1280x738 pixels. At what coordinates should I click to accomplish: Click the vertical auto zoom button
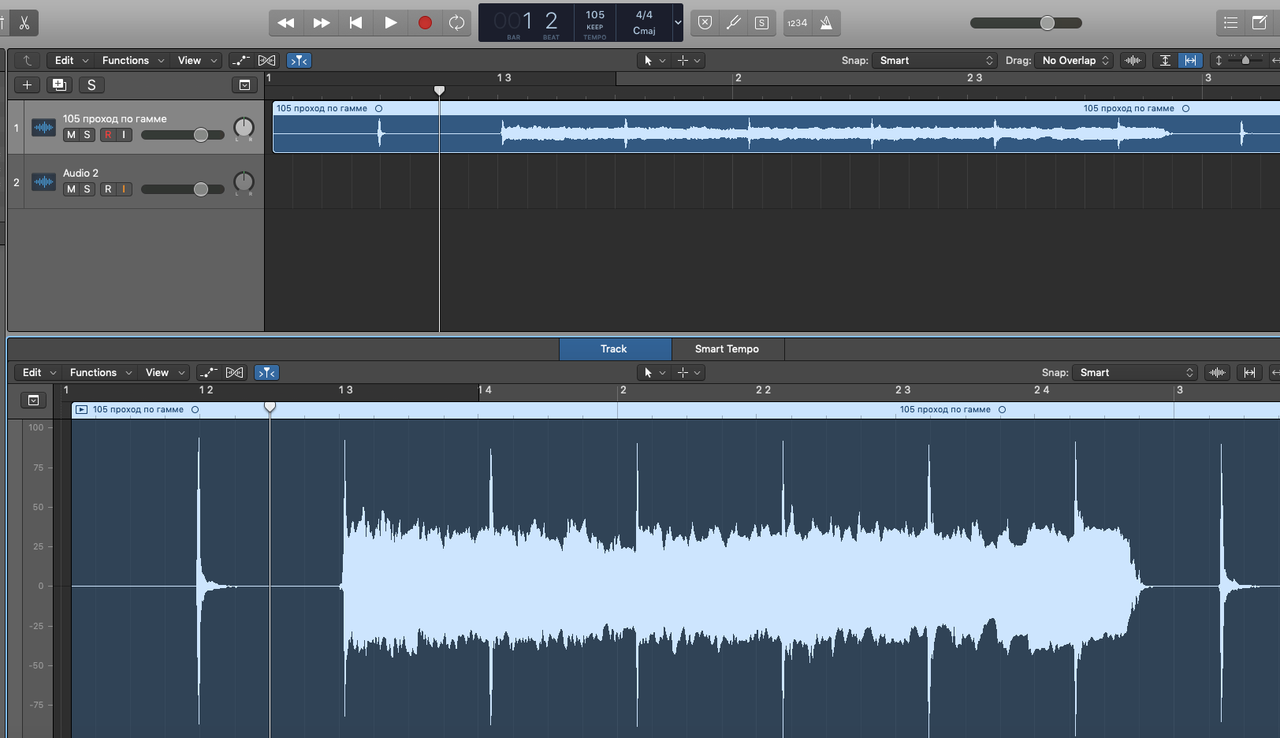tap(1165, 60)
